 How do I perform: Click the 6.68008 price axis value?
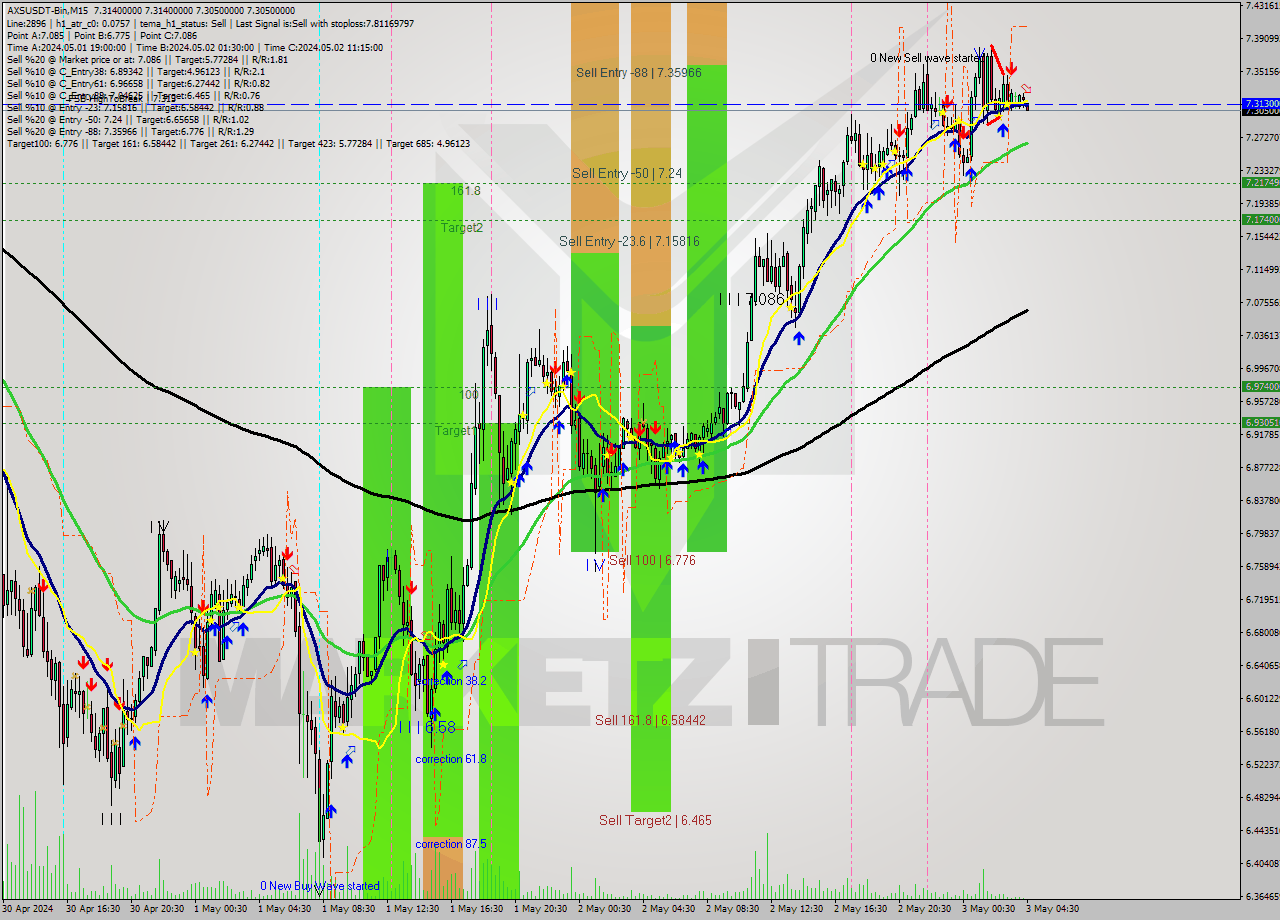1262,632
